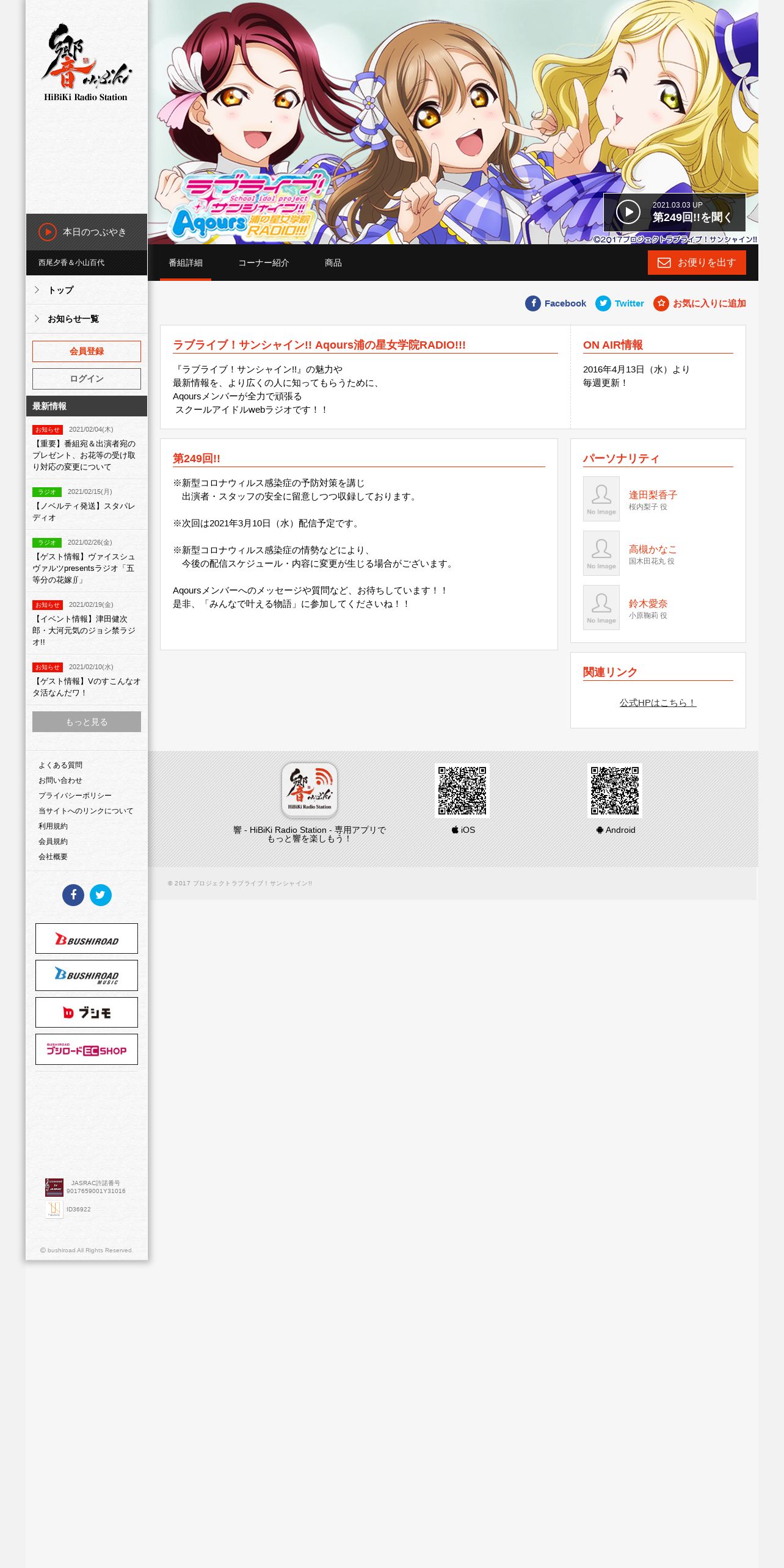Open 鈴木愛奈 personality profile
Image resolution: width=784 pixels, height=1568 pixels.
(648, 604)
